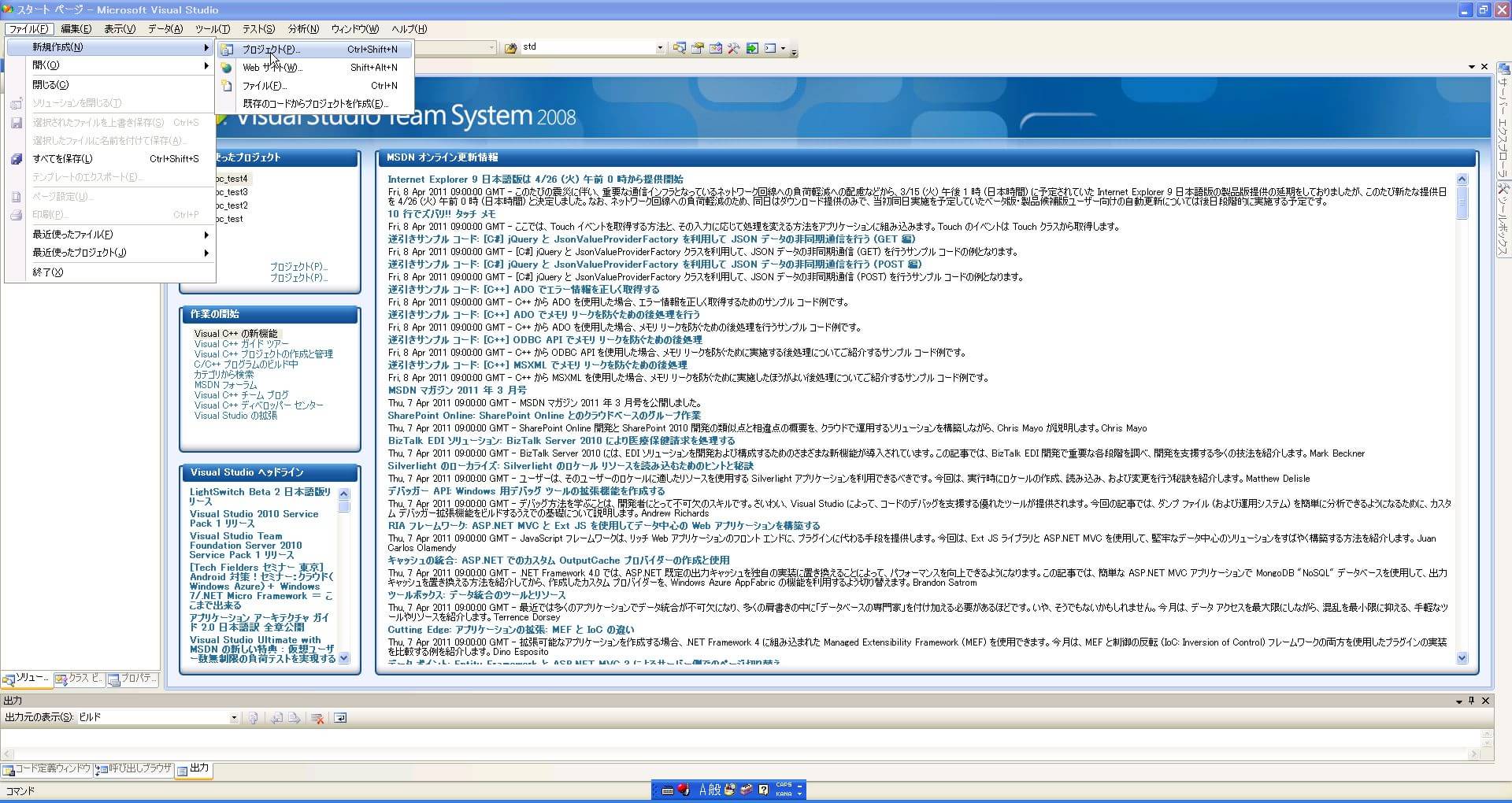Image resolution: width=1512 pixels, height=803 pixels.
Task: Click the Visual C++ の新機能 link
Action: coord(236,334)
